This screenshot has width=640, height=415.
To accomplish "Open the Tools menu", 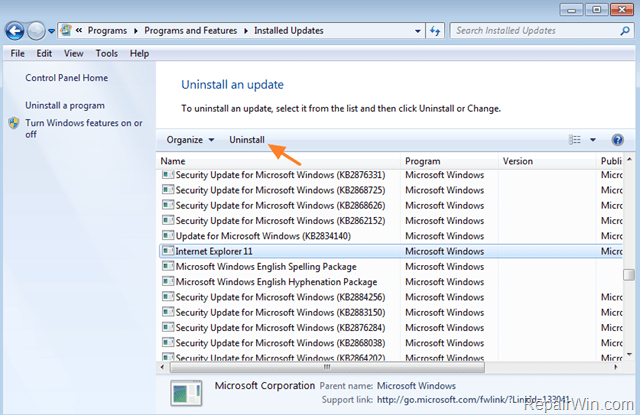I will click(107, 53).
